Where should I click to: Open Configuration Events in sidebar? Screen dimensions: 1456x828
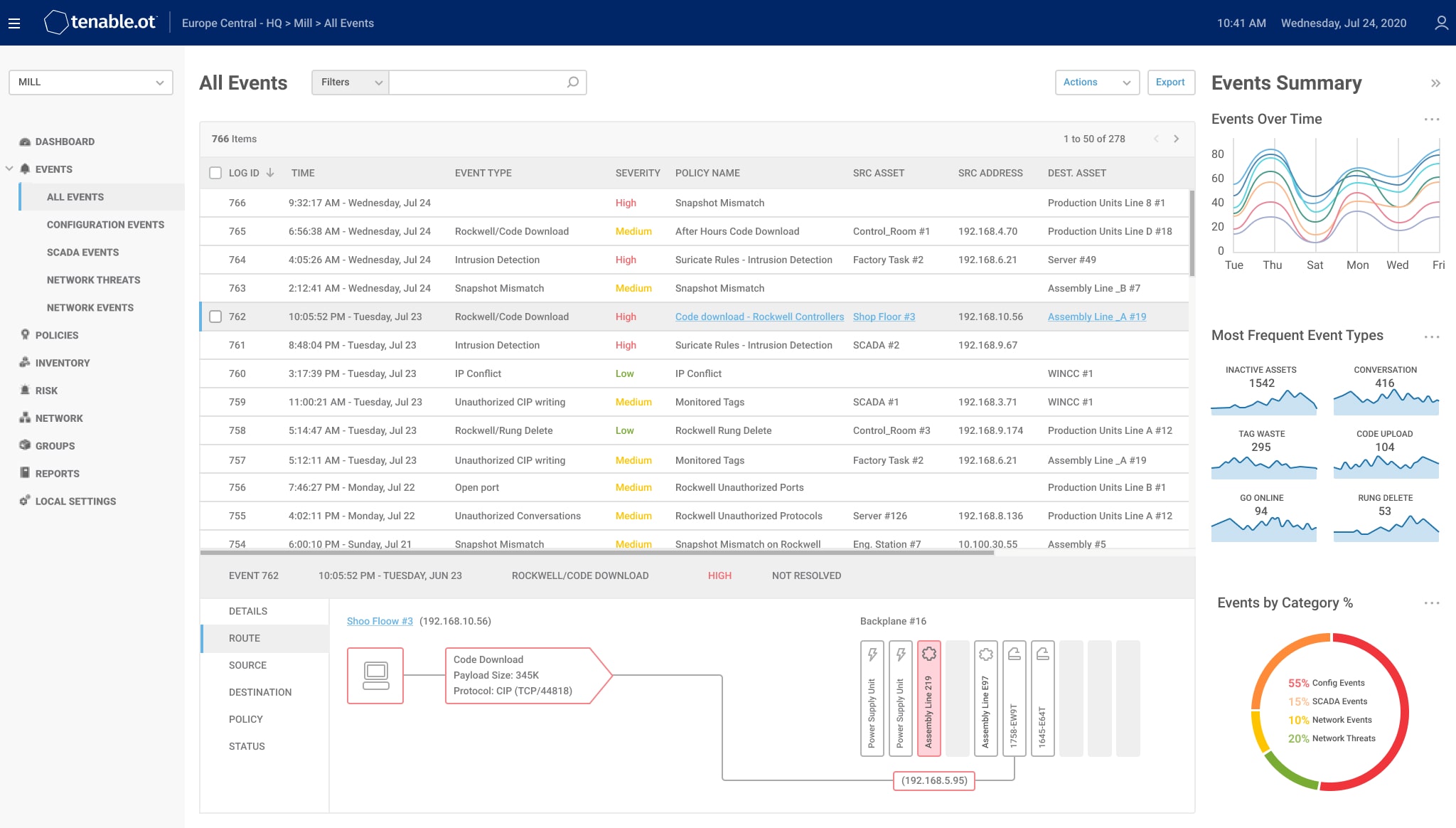click(105, 225)
